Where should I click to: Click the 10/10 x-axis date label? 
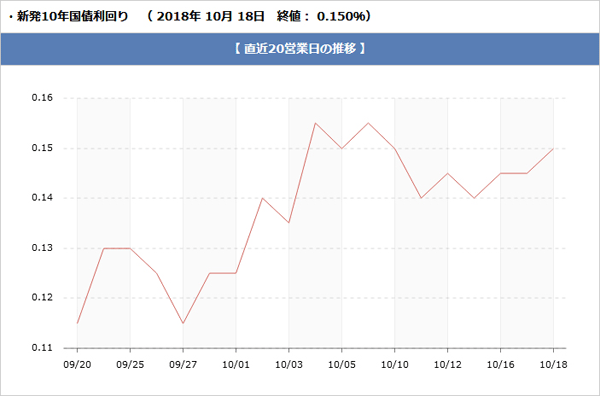coord(395,364)
